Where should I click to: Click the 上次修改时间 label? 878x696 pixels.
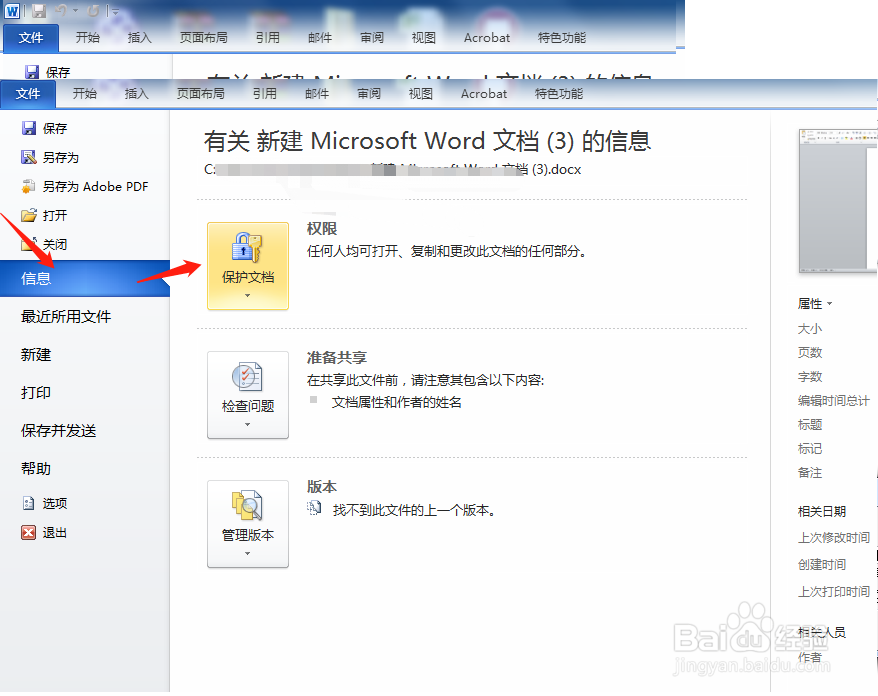click(834, 538)
